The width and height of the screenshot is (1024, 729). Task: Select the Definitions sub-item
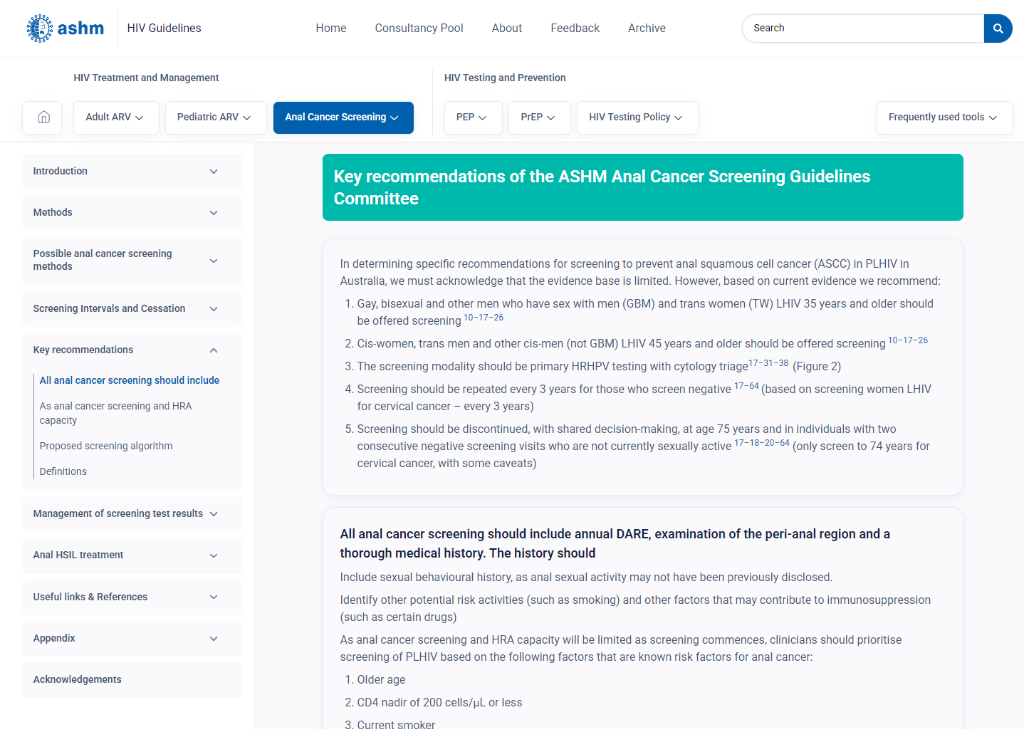(x=63, y=471)
